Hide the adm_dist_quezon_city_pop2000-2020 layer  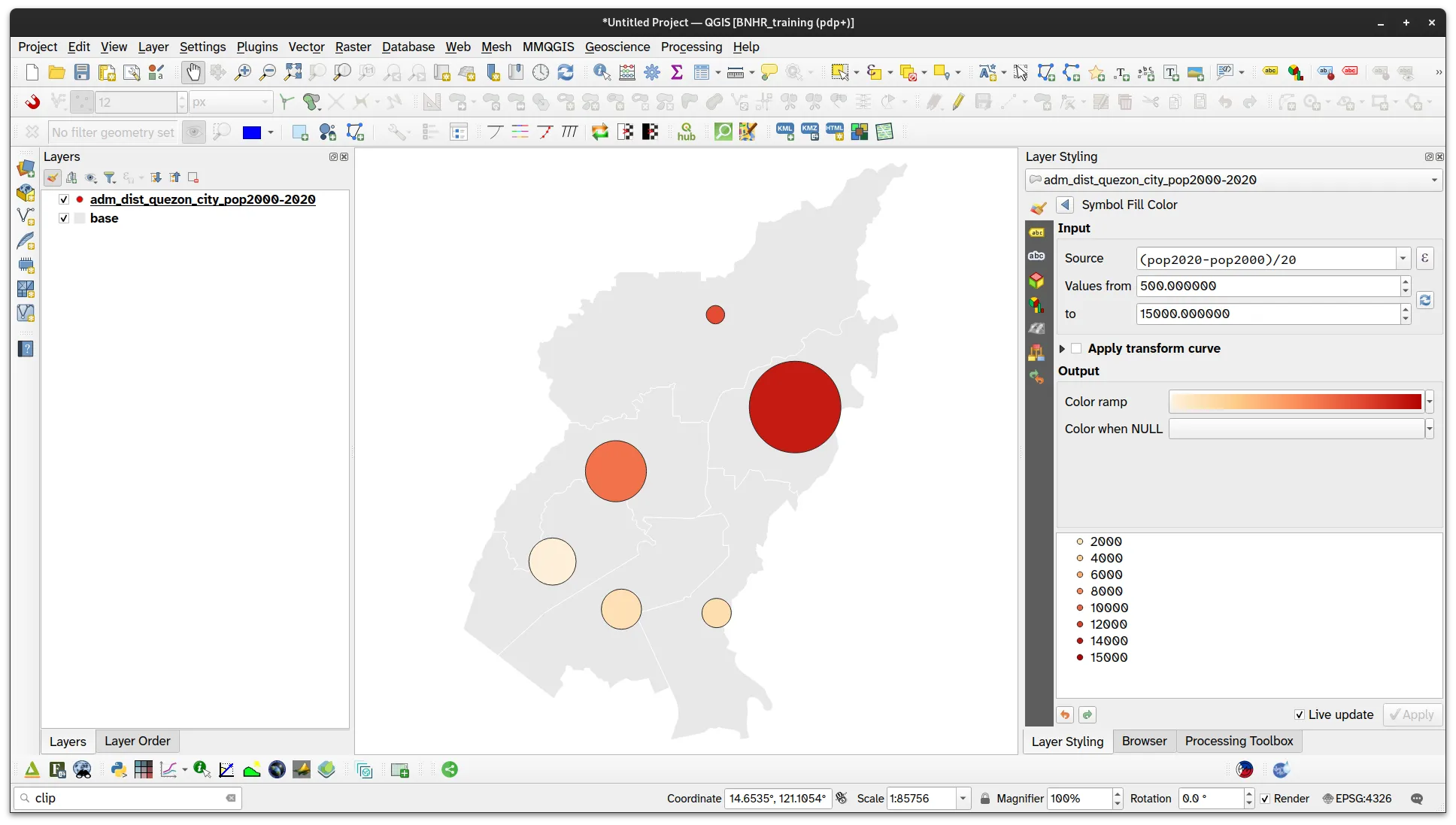coord(64,199)
